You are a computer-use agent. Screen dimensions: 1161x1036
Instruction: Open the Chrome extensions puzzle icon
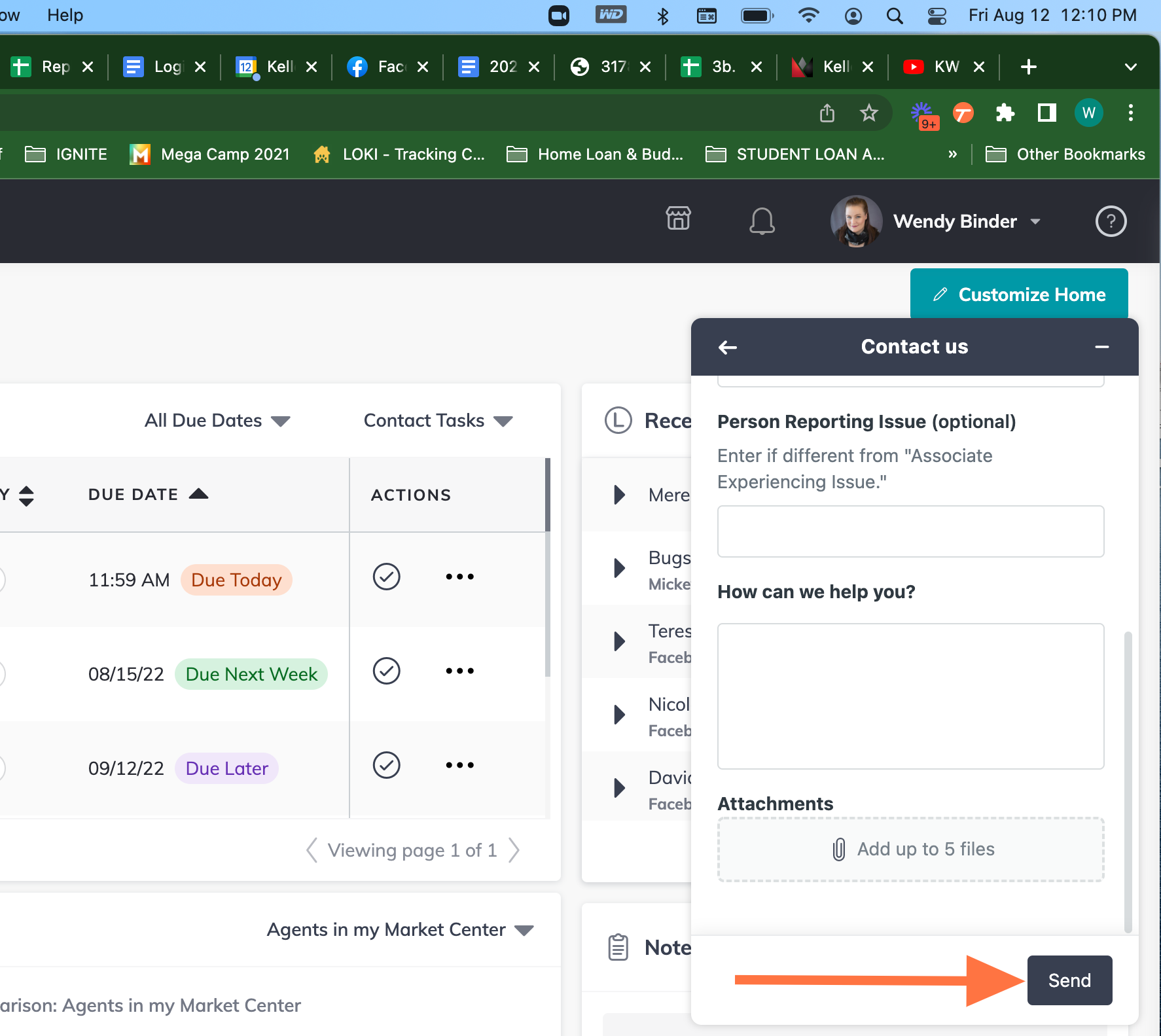click(x=1005, y=113)
